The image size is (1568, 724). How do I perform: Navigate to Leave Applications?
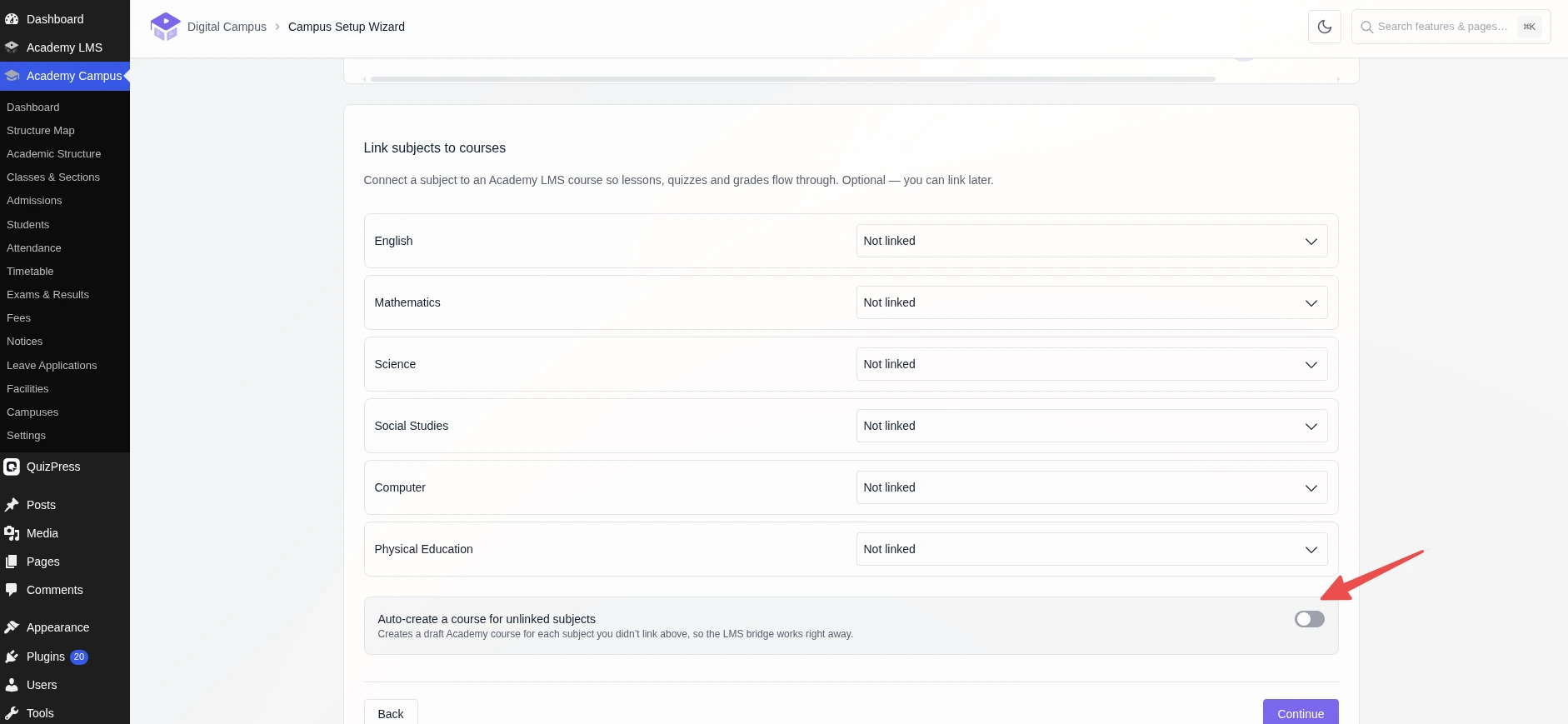(x=52, y=366)
